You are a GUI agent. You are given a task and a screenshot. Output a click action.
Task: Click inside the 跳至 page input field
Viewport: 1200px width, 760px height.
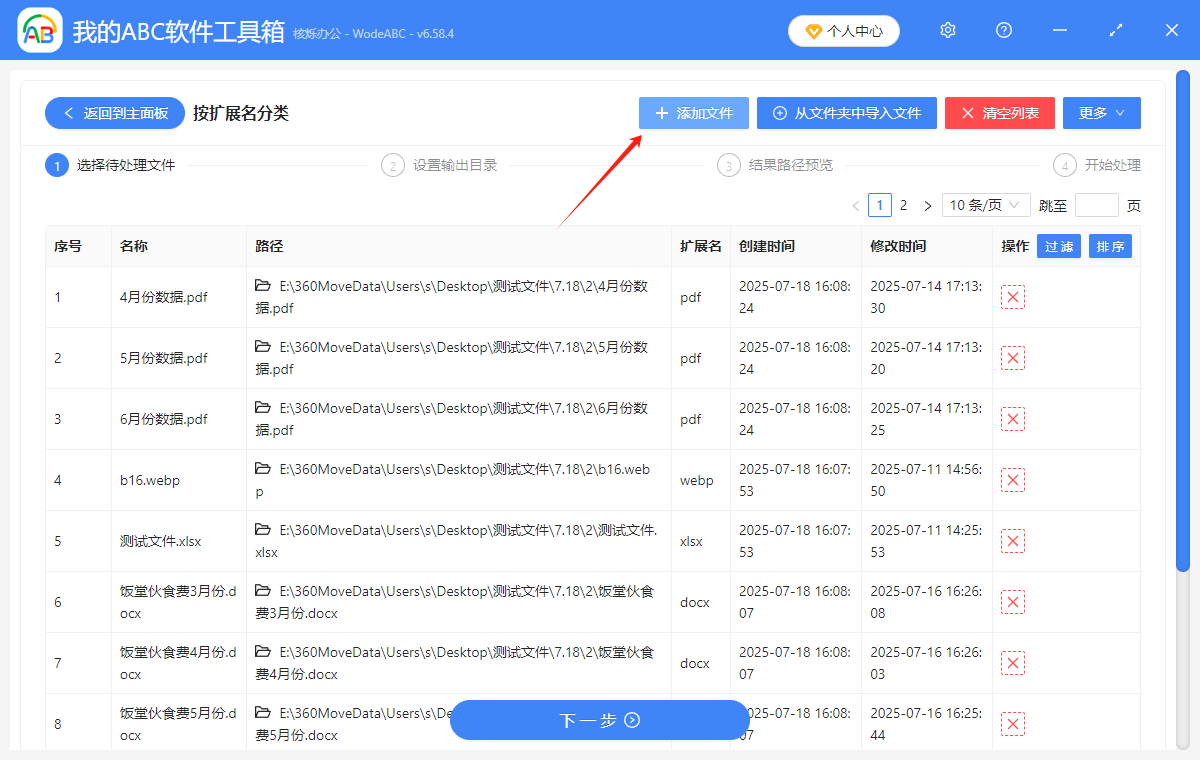pyautogui.click(x=1097, y=204)
